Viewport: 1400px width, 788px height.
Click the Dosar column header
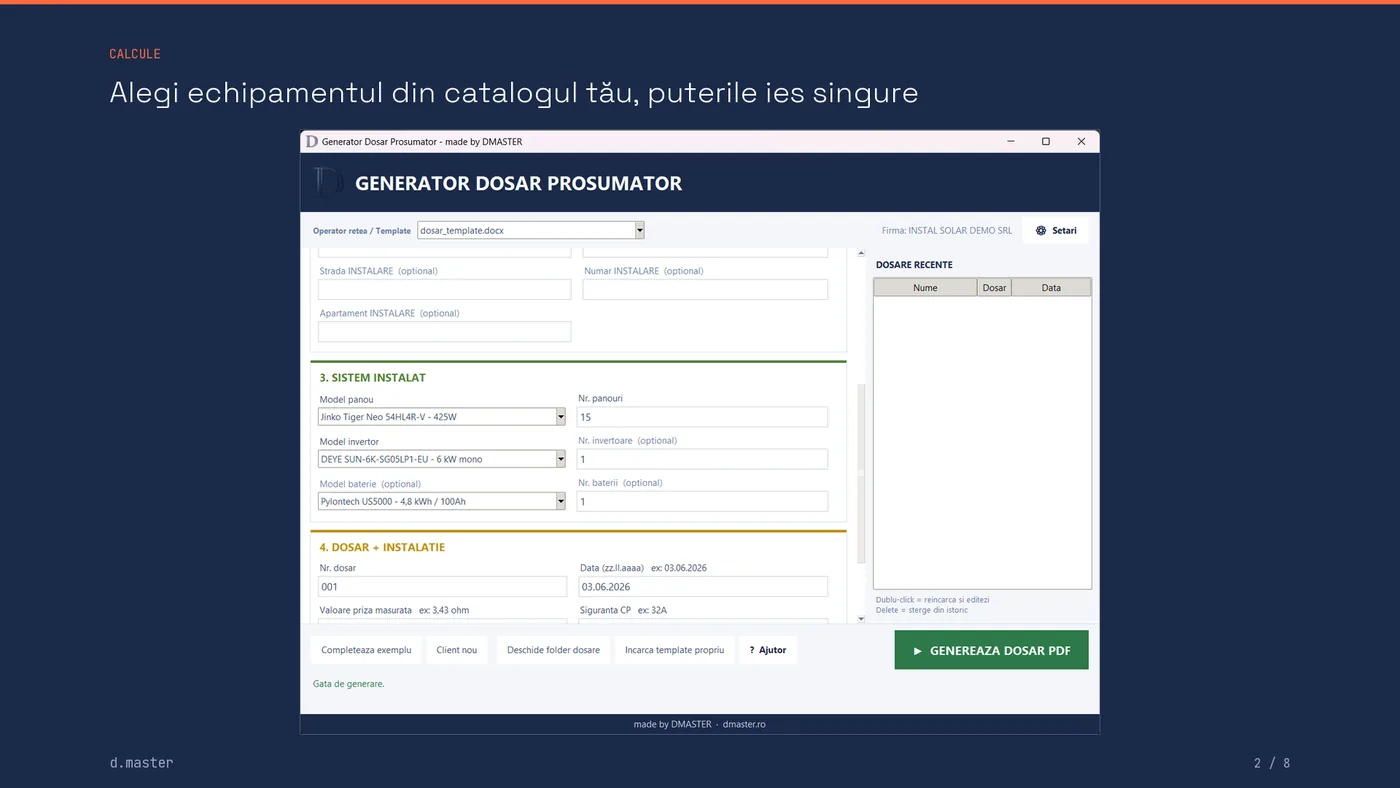[994, 287]
